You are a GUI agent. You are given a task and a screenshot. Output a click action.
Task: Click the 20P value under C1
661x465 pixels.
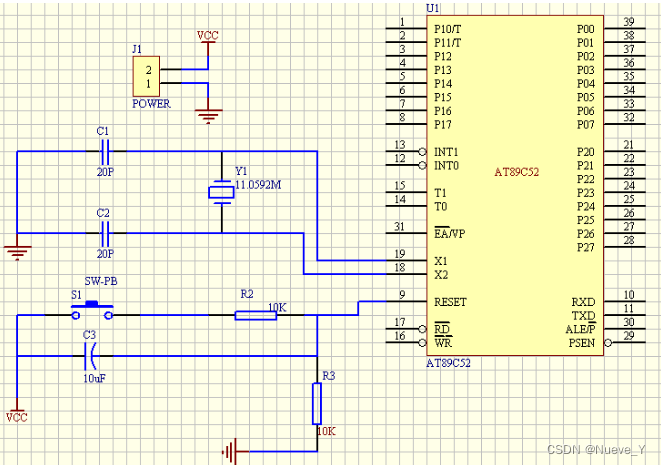105,172
